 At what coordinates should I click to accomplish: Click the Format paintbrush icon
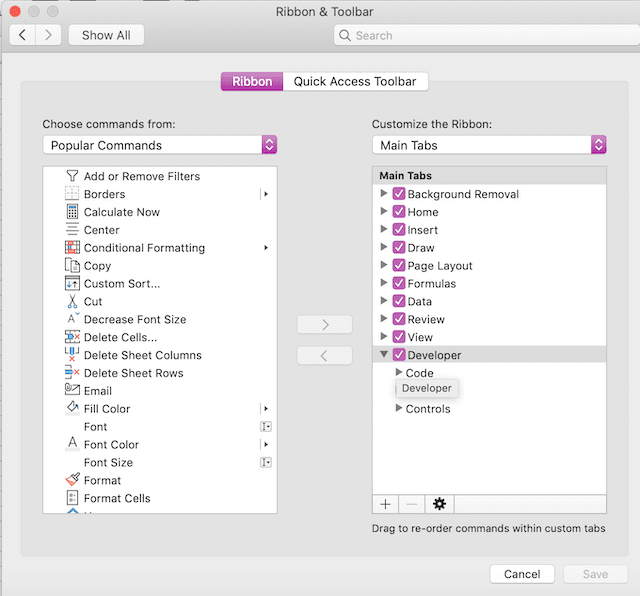[x=73, y=479]
